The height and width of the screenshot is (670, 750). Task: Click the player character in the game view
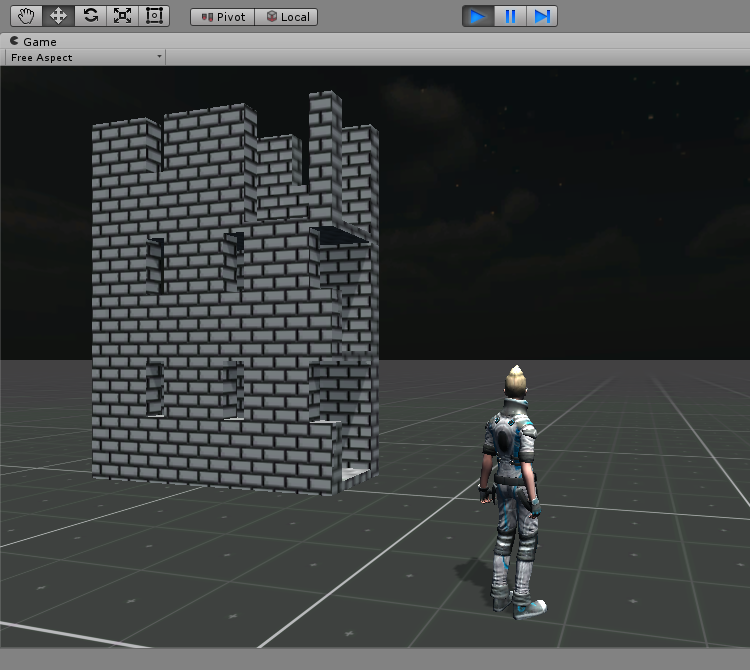click(x=513, y=493)
